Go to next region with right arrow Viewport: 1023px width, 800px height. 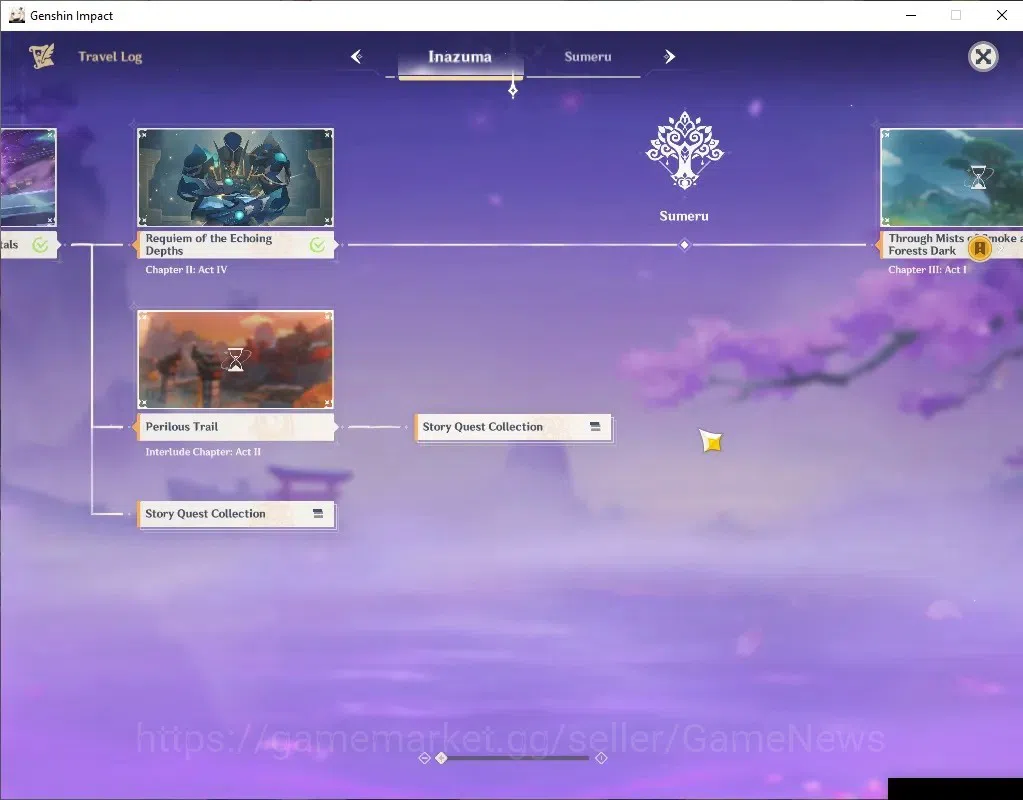click(669, 57)
